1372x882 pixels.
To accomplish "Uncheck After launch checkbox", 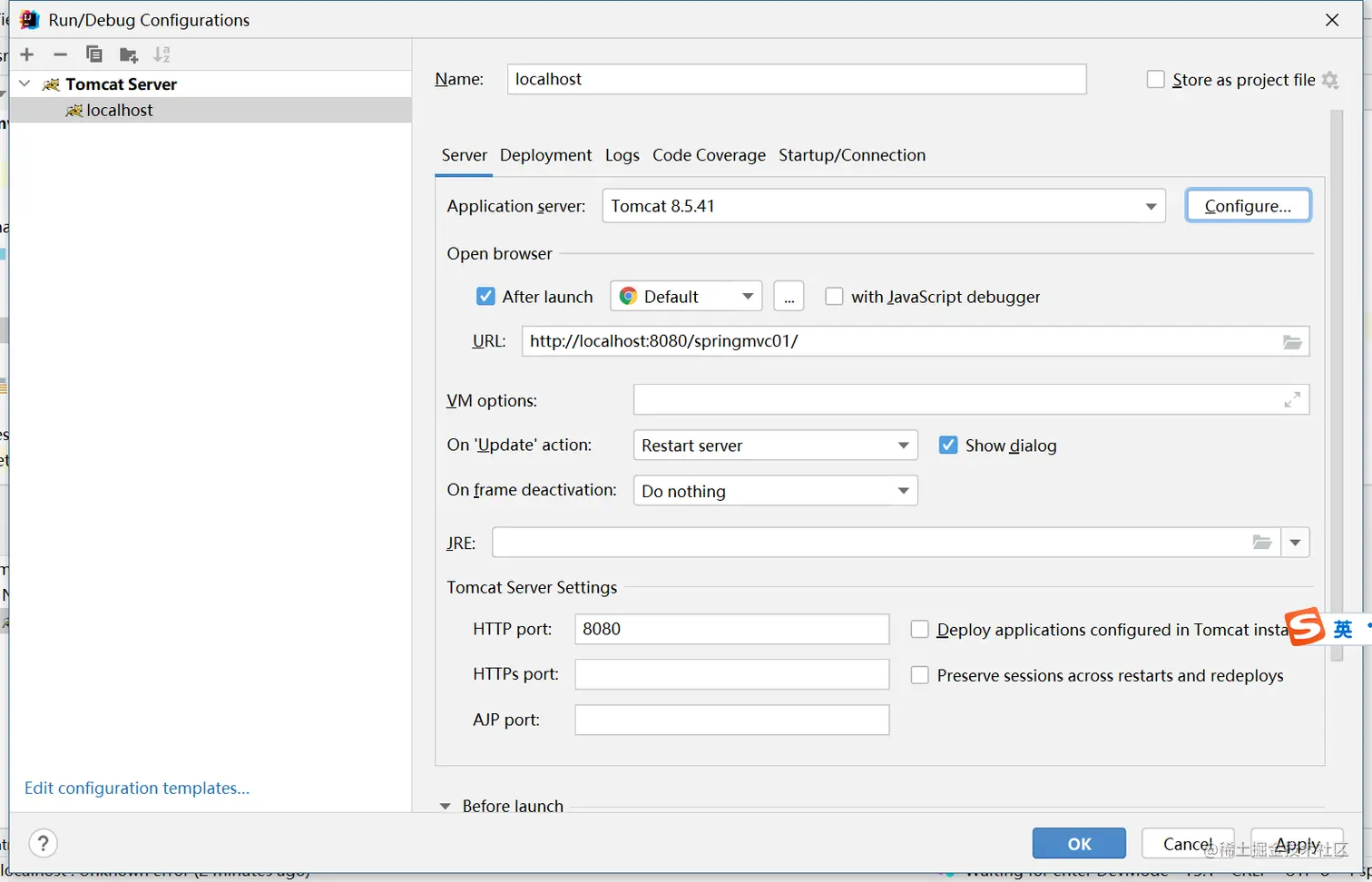I will coord(485,297).
